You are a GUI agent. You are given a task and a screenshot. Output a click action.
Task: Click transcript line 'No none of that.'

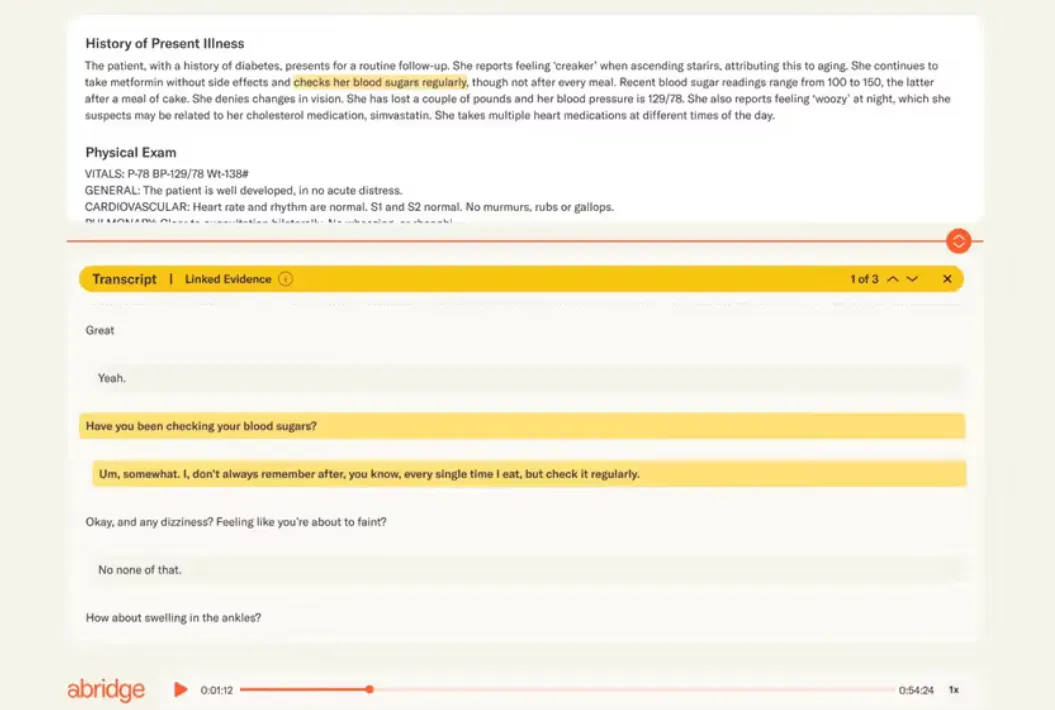529,569
